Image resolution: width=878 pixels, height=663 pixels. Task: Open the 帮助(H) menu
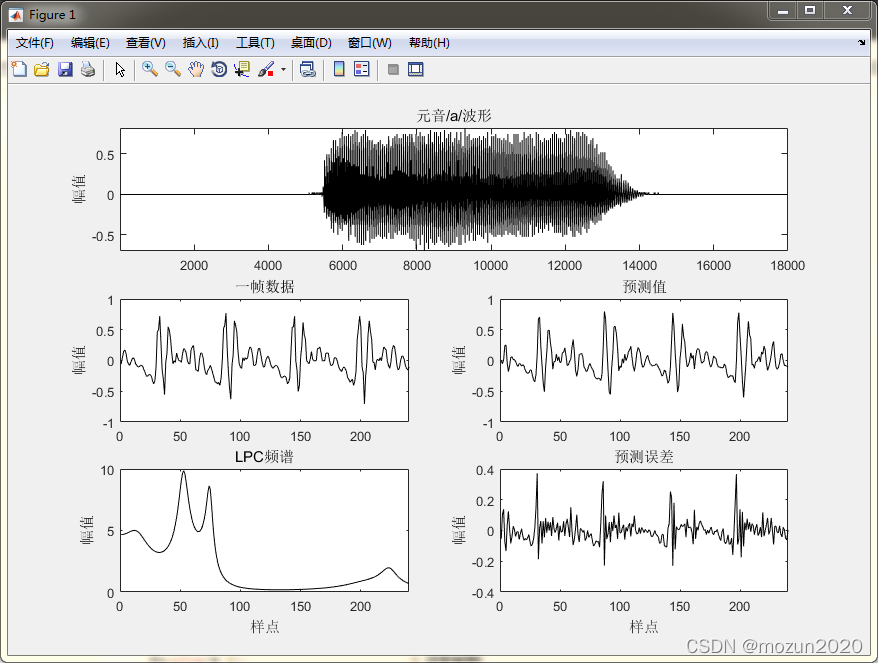(429, 43)
